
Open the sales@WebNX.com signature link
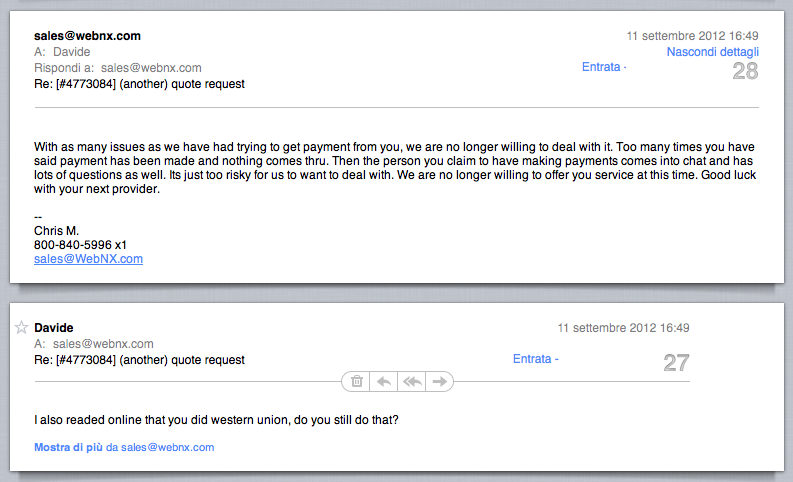point(89,258)
